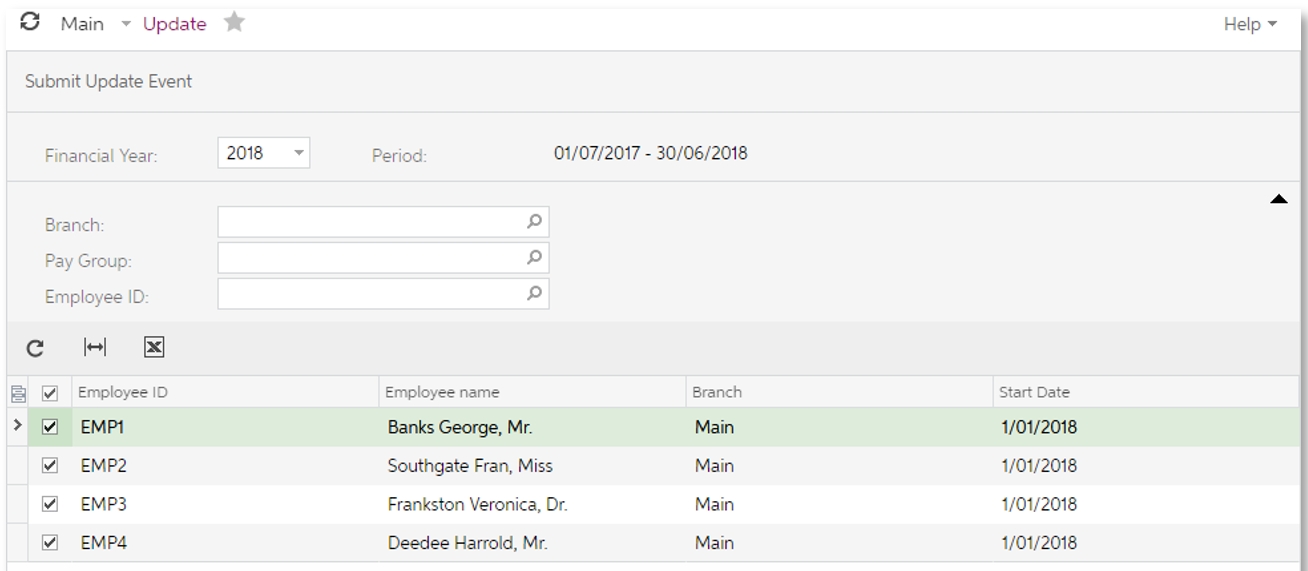
Task: Export employee grid to Excel
Action: [x=154, y=347]
